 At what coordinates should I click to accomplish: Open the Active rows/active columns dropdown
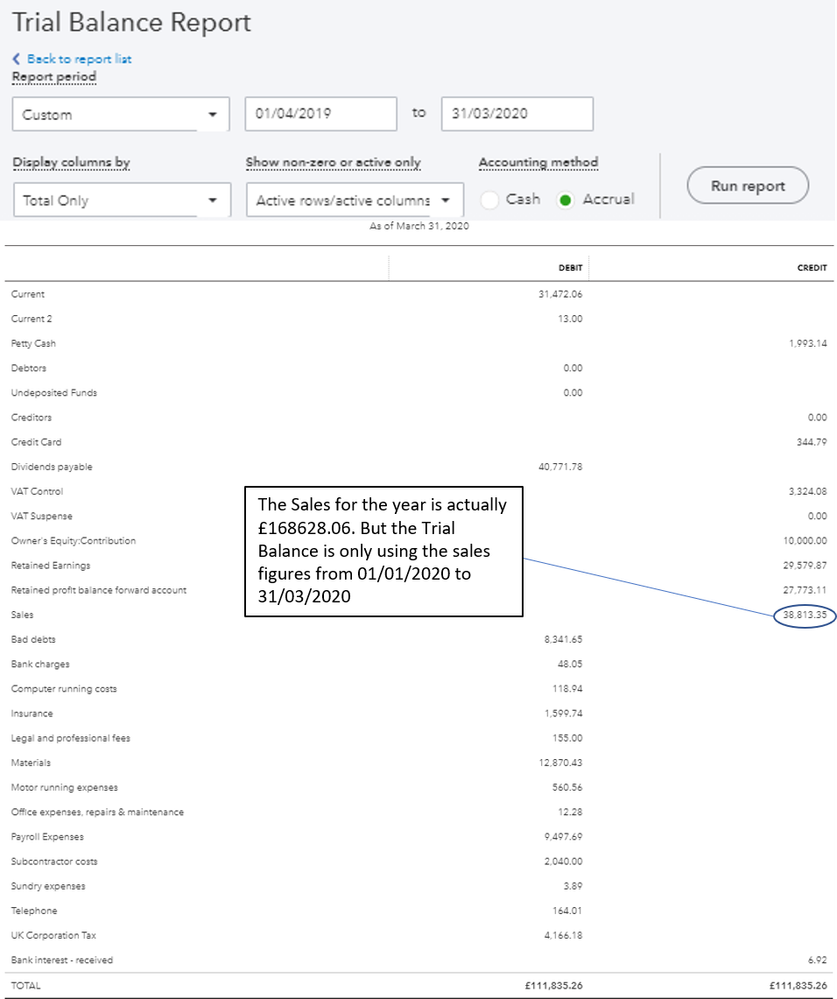[354, 200]
